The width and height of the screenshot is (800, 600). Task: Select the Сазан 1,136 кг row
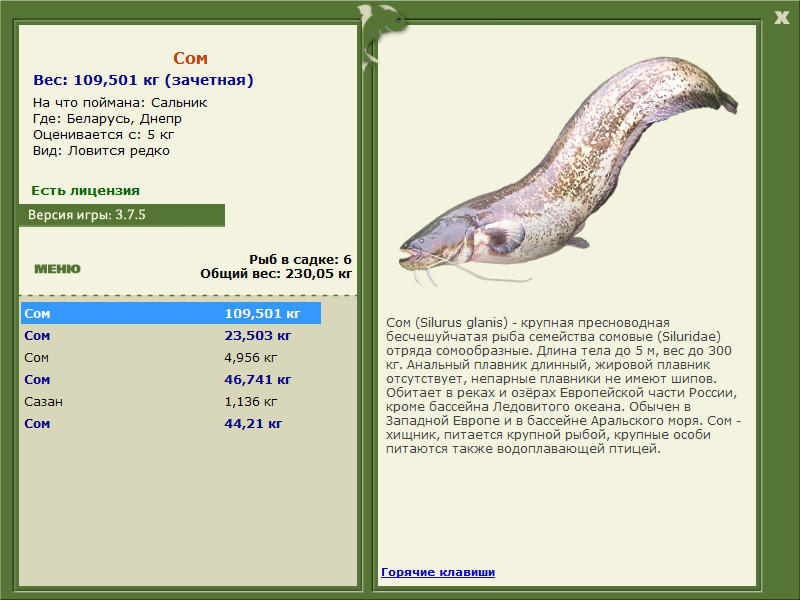point(171,402)
